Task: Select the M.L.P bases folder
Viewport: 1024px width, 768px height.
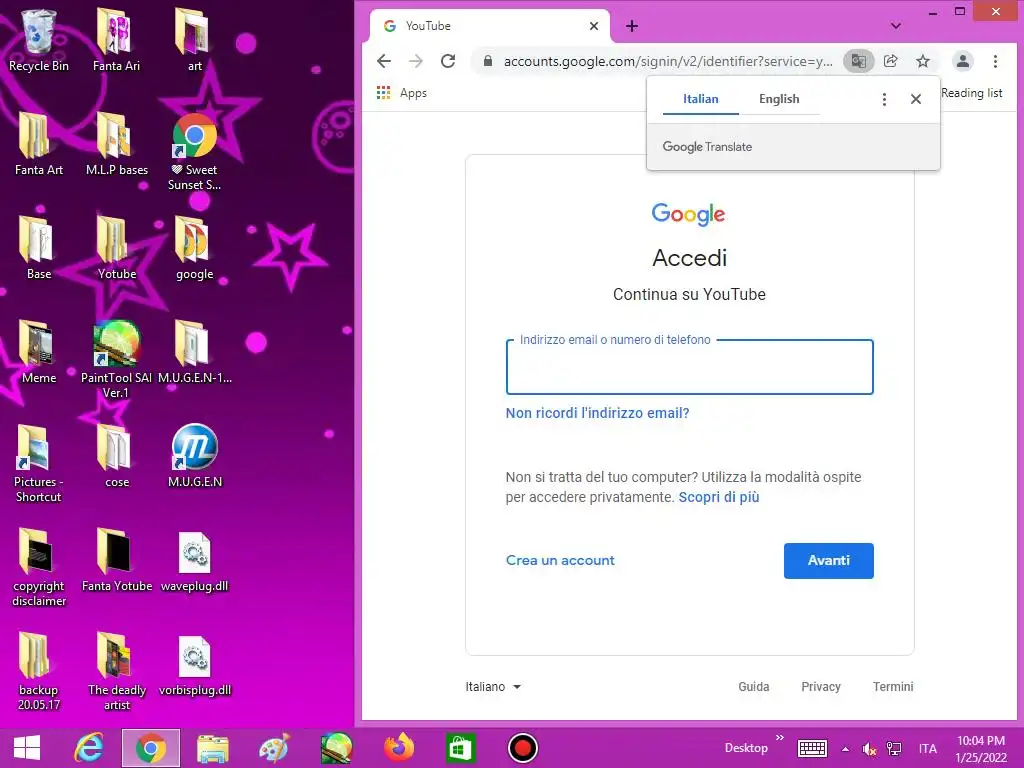Action: pos(117,144)
